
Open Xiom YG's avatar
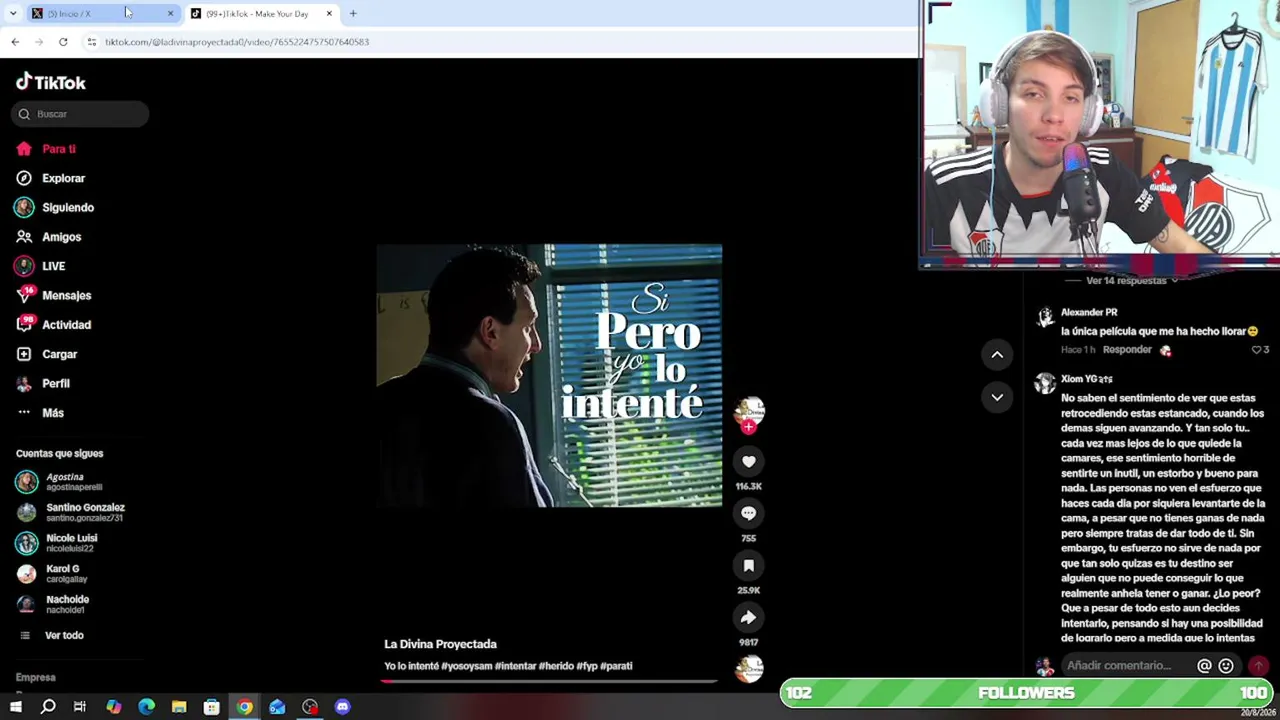(1045, 384)
